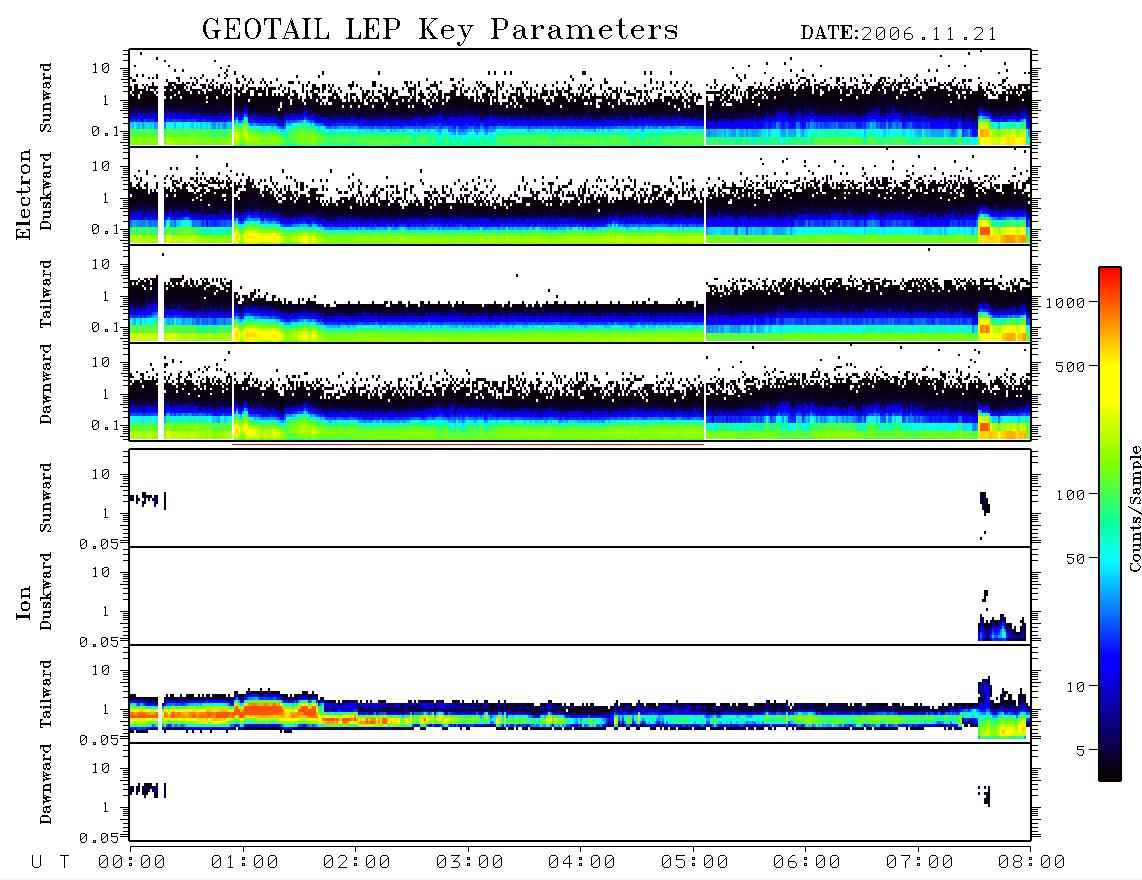
Task: Click the 'U T' axis label
Action: 50,862
